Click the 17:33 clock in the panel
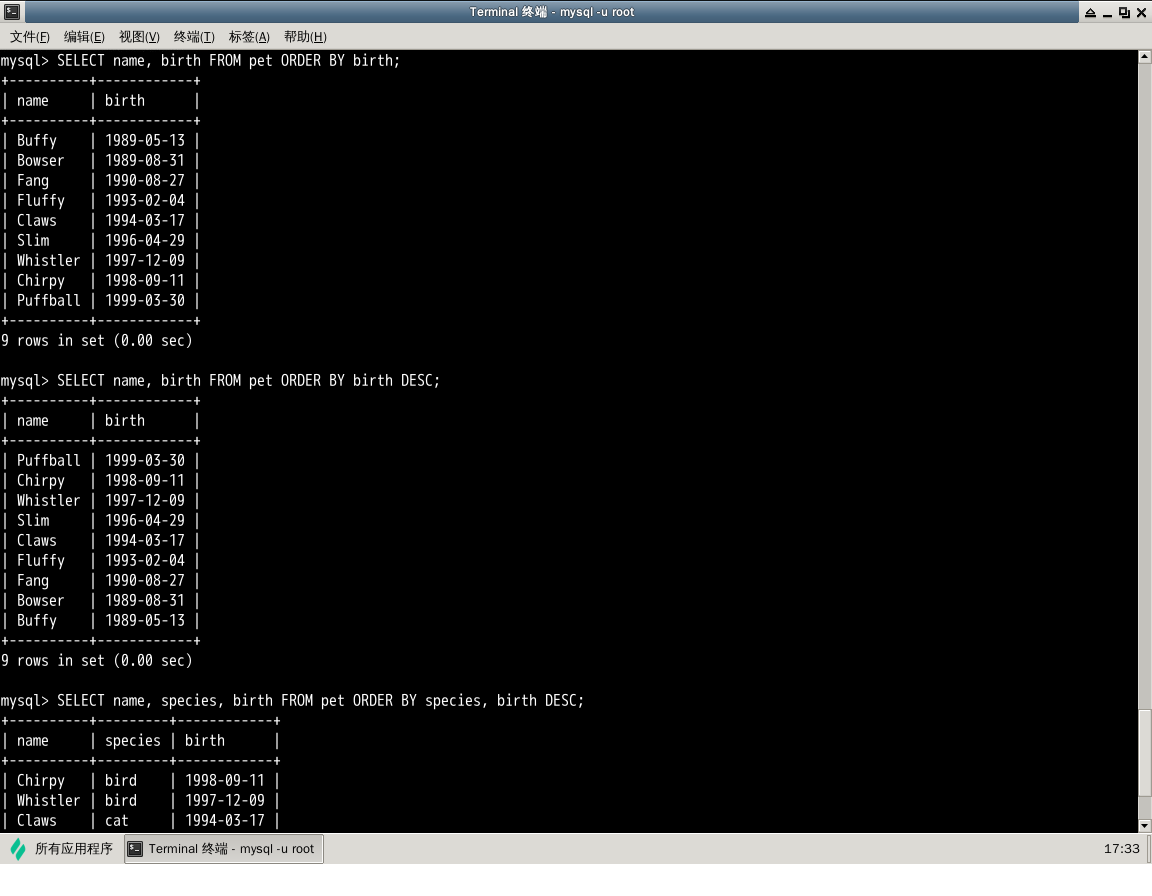Image resolution: width=1152 pixels, height=896 pixels. (x=1121, y=849)
